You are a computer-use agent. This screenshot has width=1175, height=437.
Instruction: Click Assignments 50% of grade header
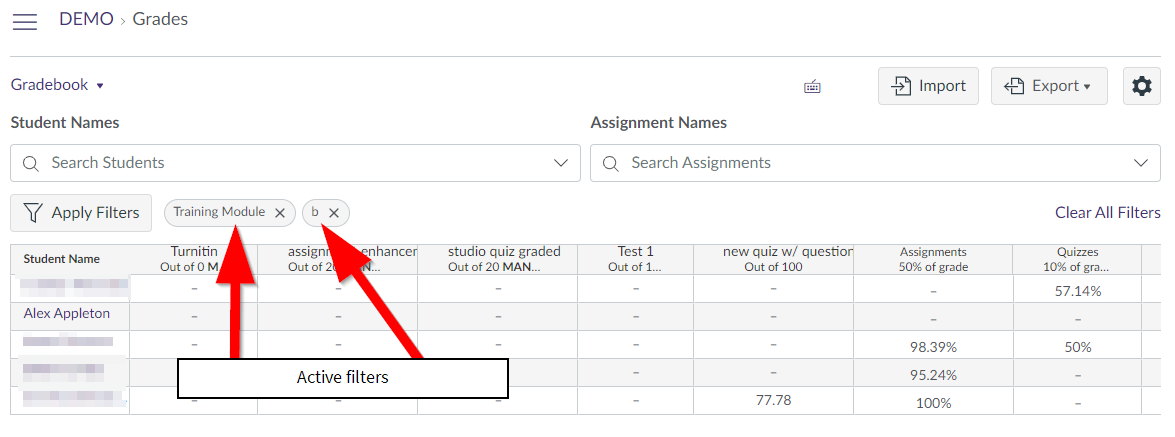coord(933,259)
